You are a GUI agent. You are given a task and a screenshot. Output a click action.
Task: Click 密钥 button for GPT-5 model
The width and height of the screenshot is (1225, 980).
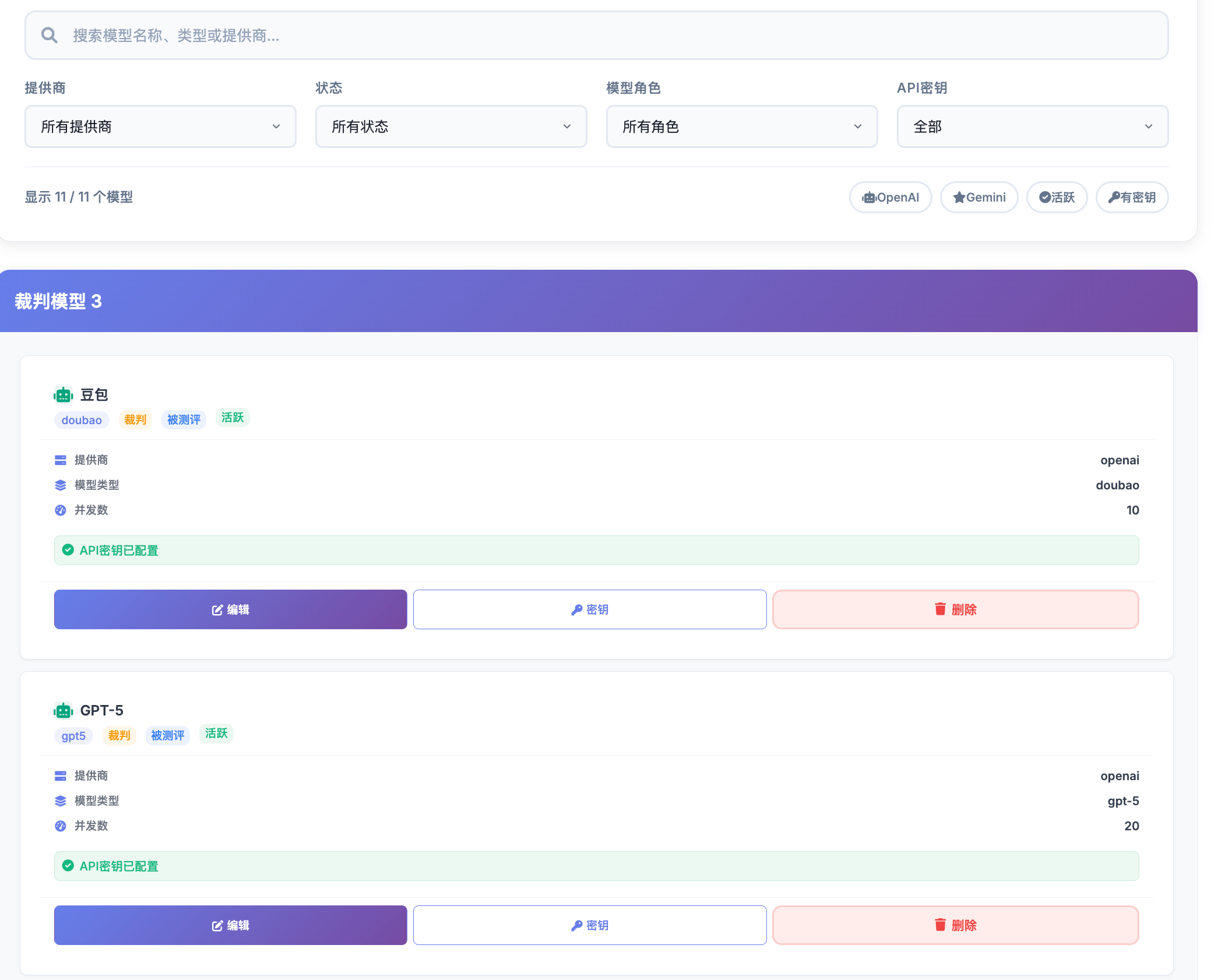tap(590, 925)
